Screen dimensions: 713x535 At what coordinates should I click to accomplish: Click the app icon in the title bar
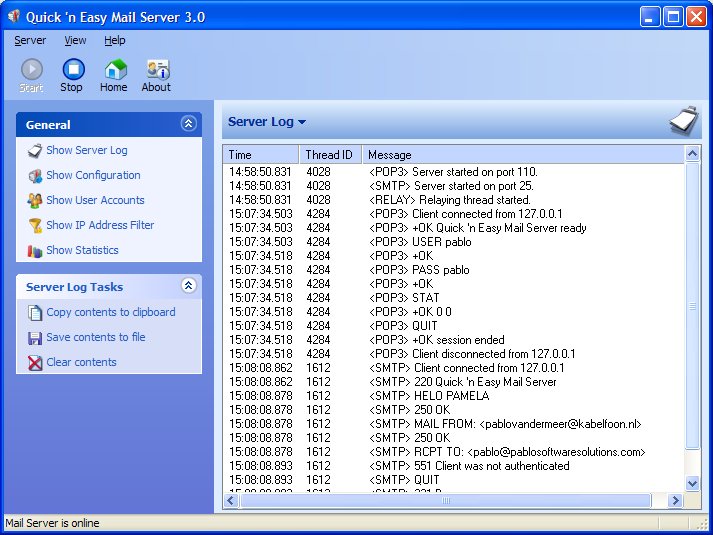pyautogui.click(x=14, y=16)
